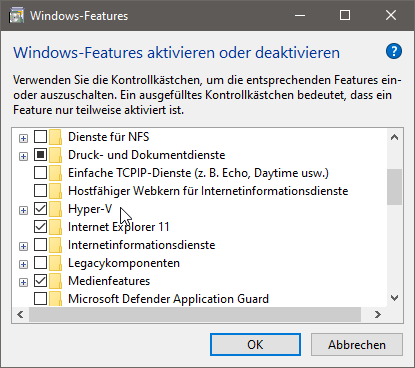Click the folder icon beside Internetinformationsdienste
The height and width of the screenshot is (368, 415).
[x=55, y=245]
